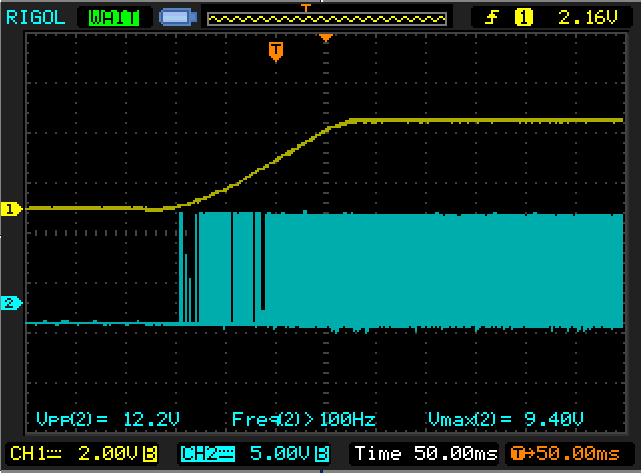The width and height of the screenshot is (641, 473).
Task: Click the rising-edge trigger slope icon
Action: pos(492,18)
